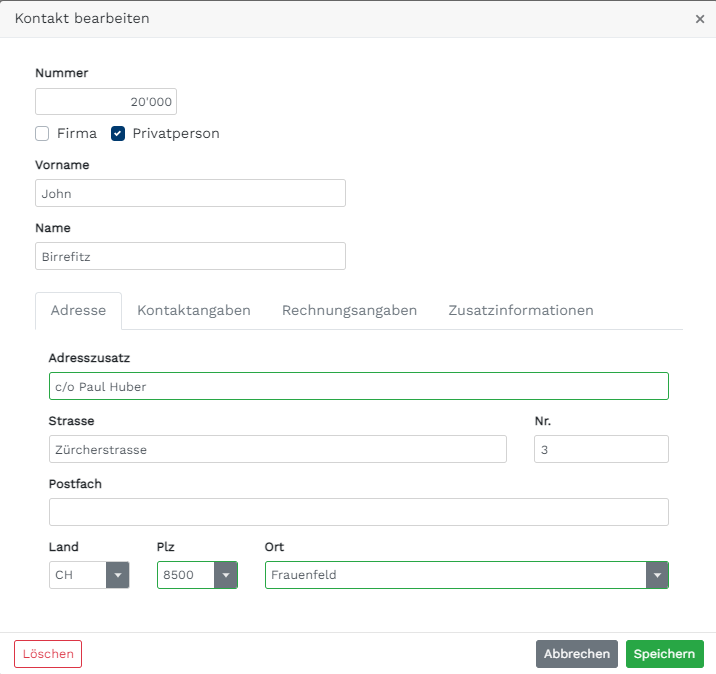Go to the Adresse tab

pyautogui.click(x=78, y=311)
